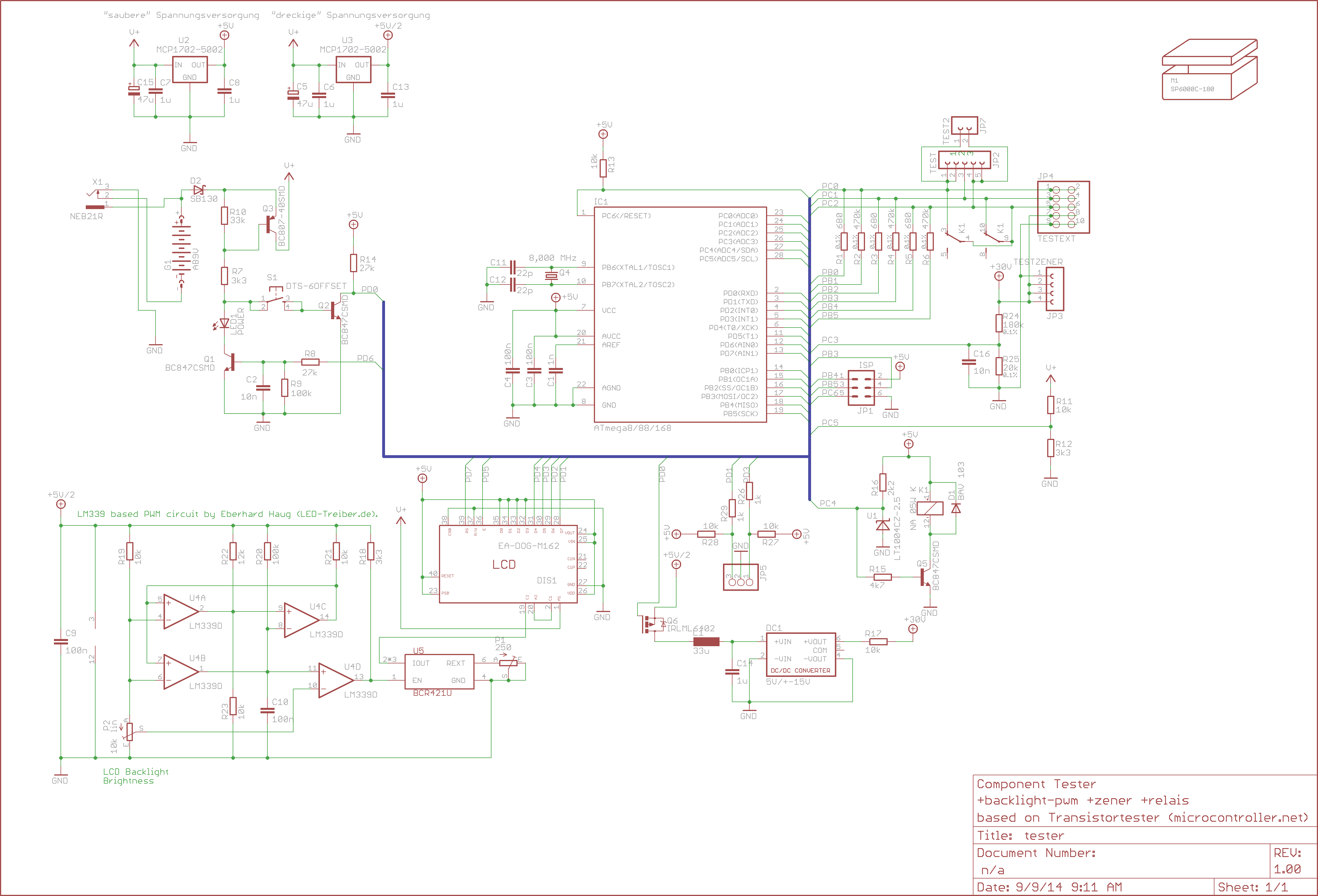Select the EA-DOG-M162 LCD display block
Viewport: 1318px width, 896px height.
[508, 564]
